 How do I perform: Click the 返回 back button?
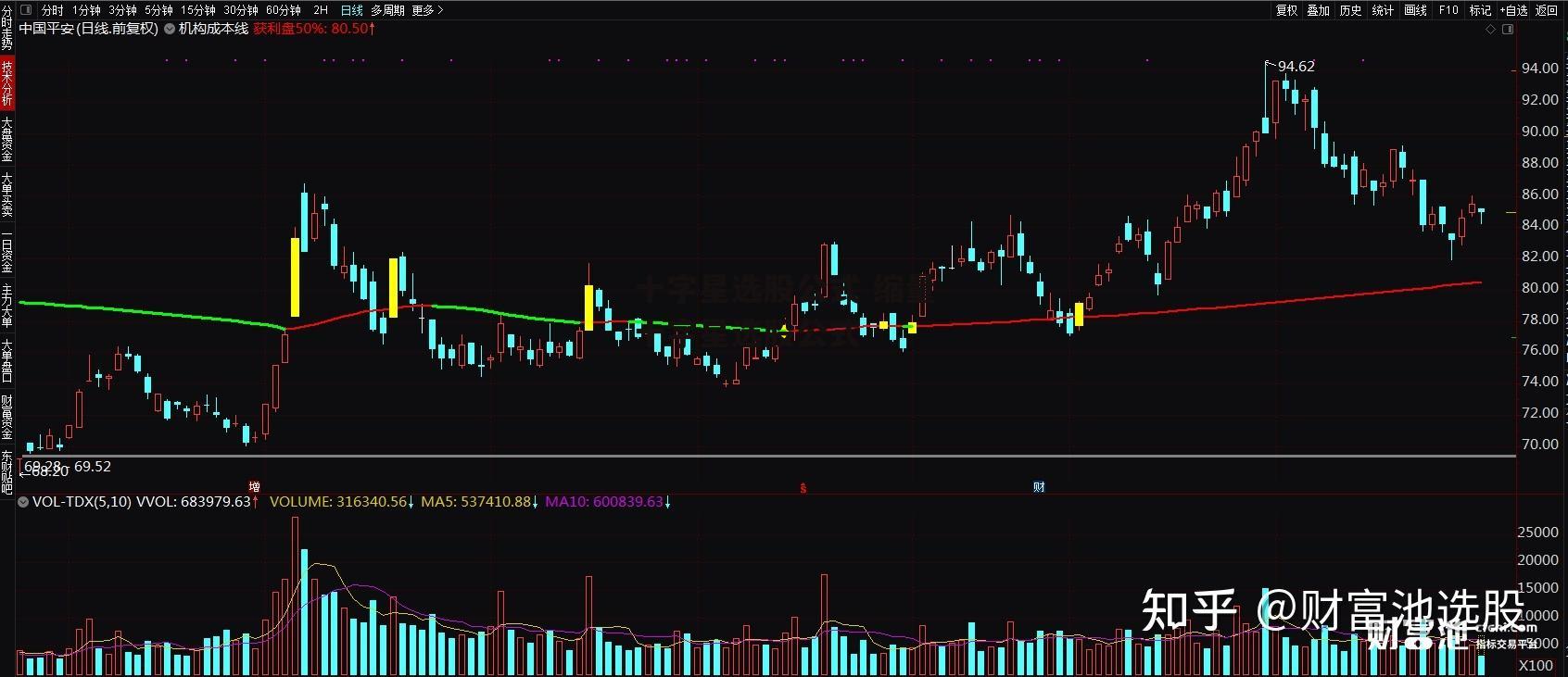(1547, 10)
